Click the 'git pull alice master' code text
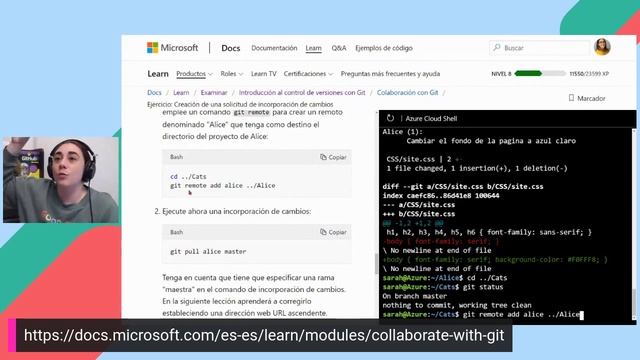640x360 pixels. tap(208, 252)
